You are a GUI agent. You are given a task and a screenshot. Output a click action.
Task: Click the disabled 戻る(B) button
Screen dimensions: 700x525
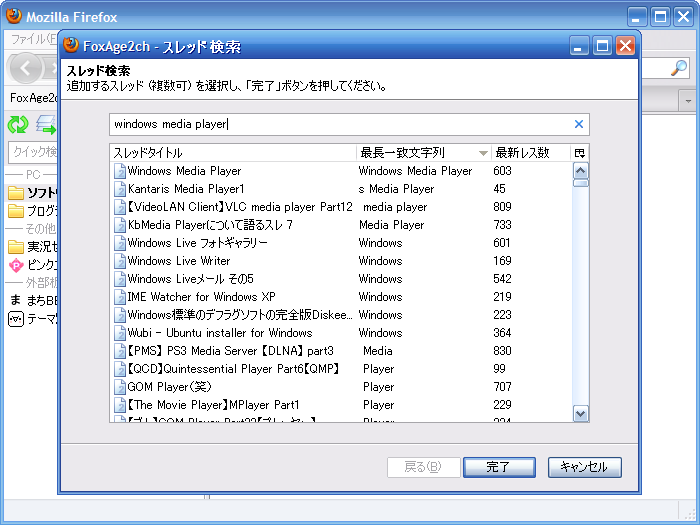click(423, 467)
